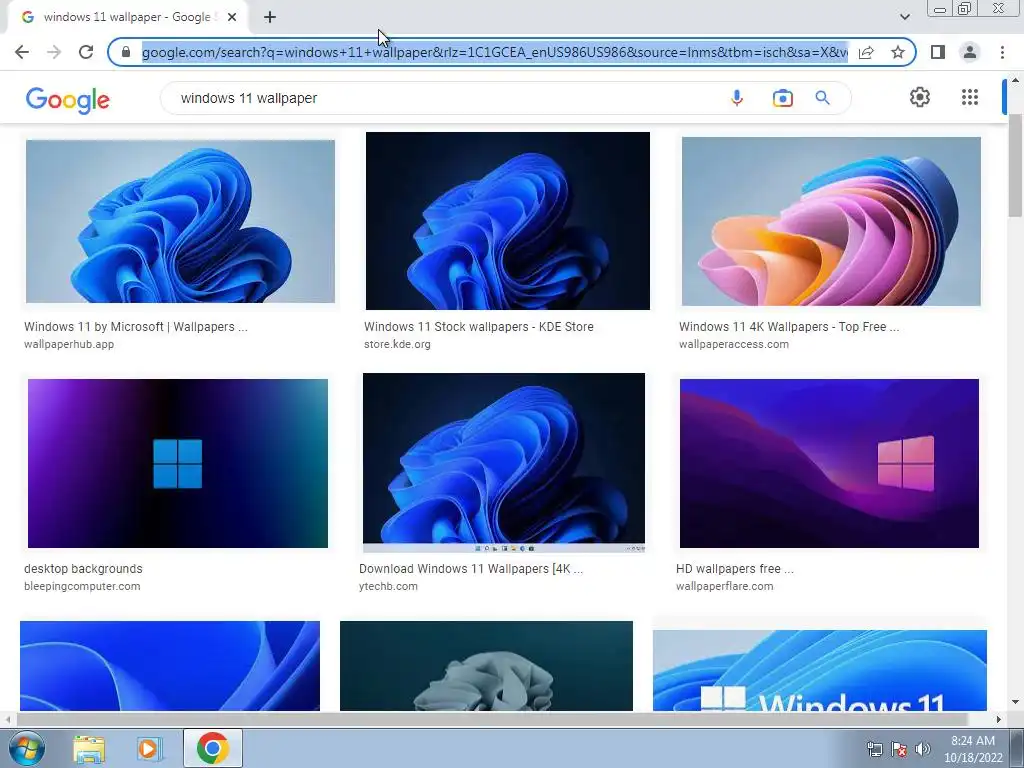1024x768 pixels.
Task: Click the horizontal scrollbar right arrow
Action: [999, 720]
